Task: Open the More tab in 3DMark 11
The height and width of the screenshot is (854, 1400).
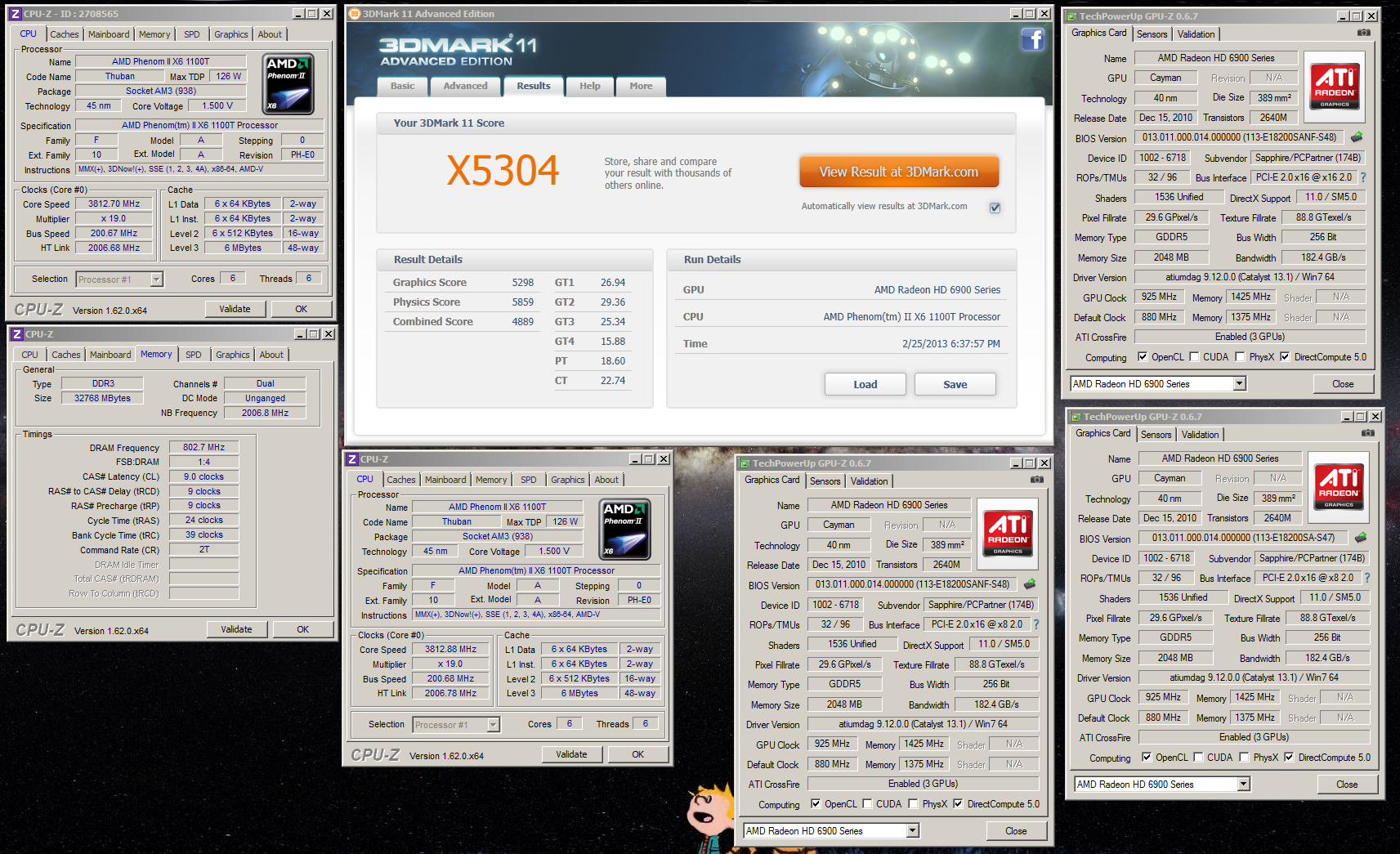Action: [641, 87]
